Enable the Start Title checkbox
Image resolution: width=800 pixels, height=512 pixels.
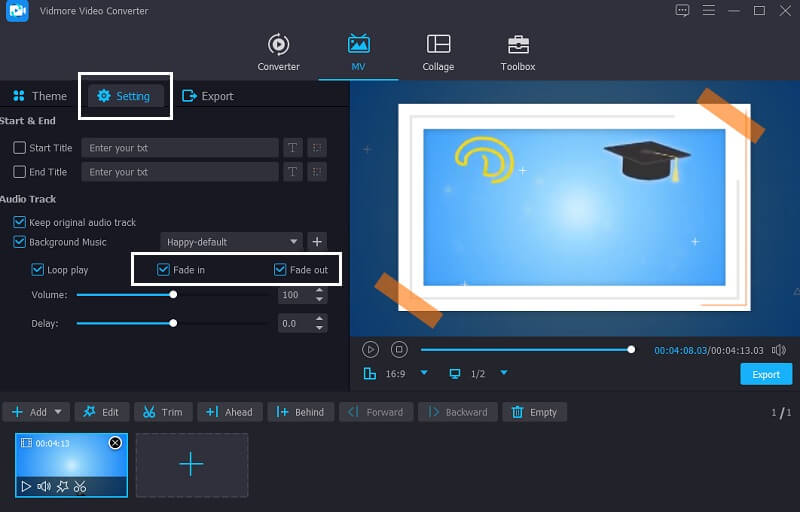20,148
